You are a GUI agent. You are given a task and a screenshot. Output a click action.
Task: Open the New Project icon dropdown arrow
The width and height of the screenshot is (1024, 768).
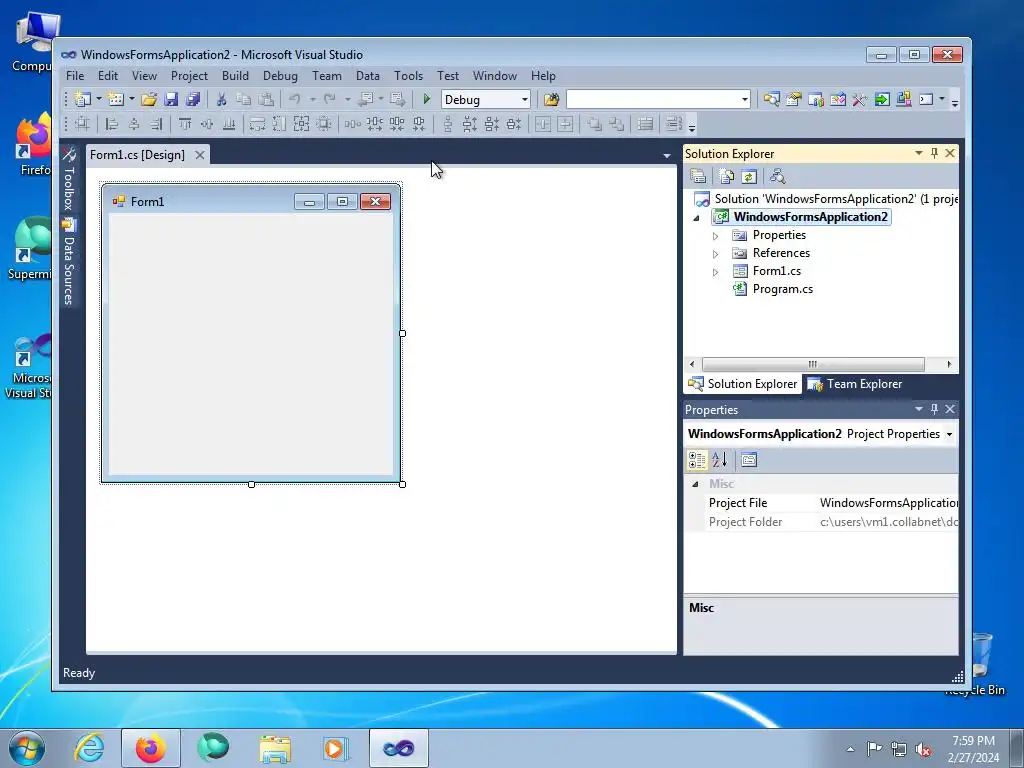point(99,99)
